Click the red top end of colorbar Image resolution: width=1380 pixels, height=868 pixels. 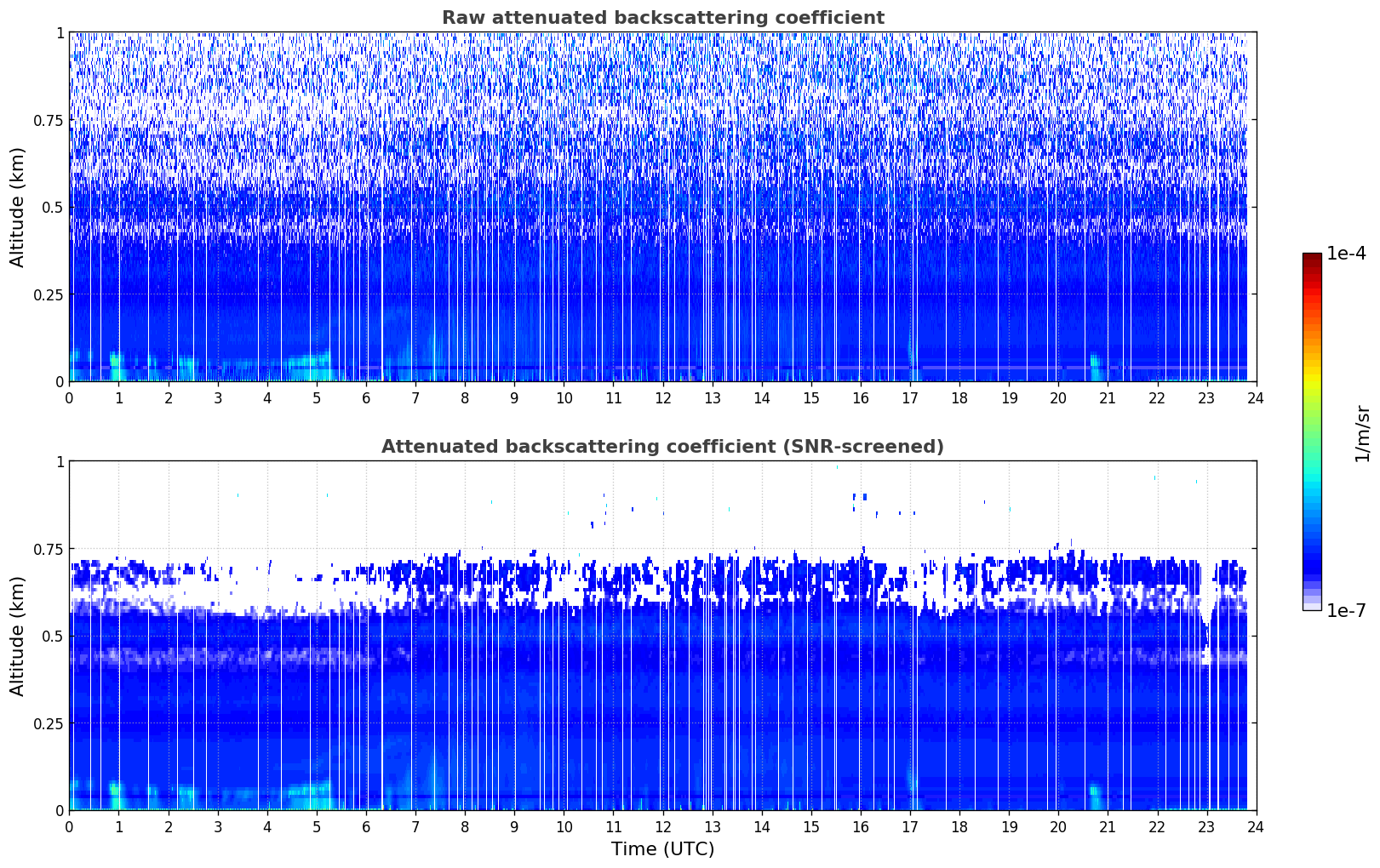click(x=1311, y=259)
